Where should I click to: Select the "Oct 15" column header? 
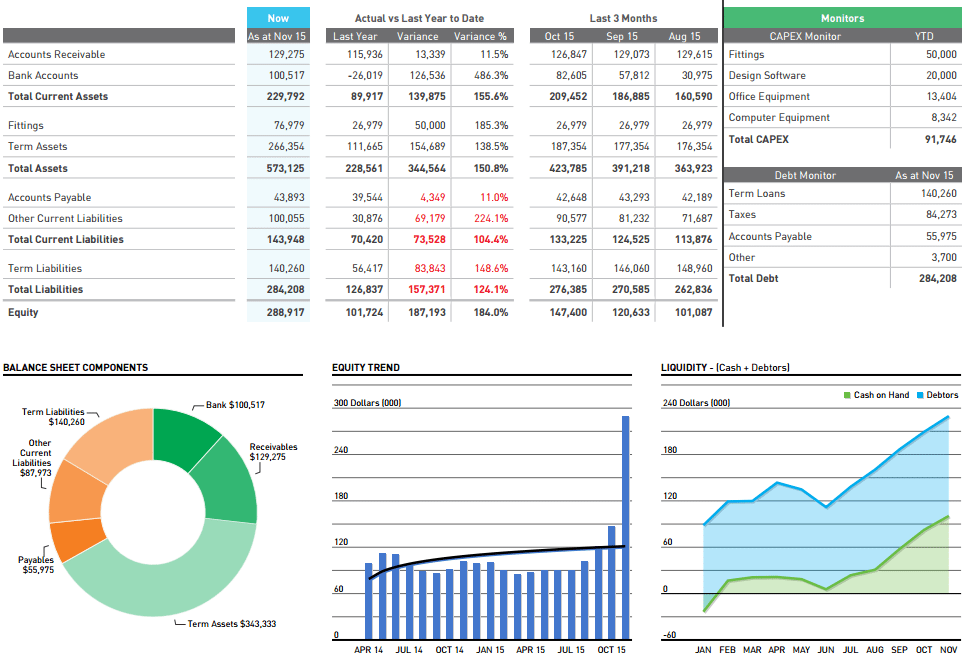559,36
